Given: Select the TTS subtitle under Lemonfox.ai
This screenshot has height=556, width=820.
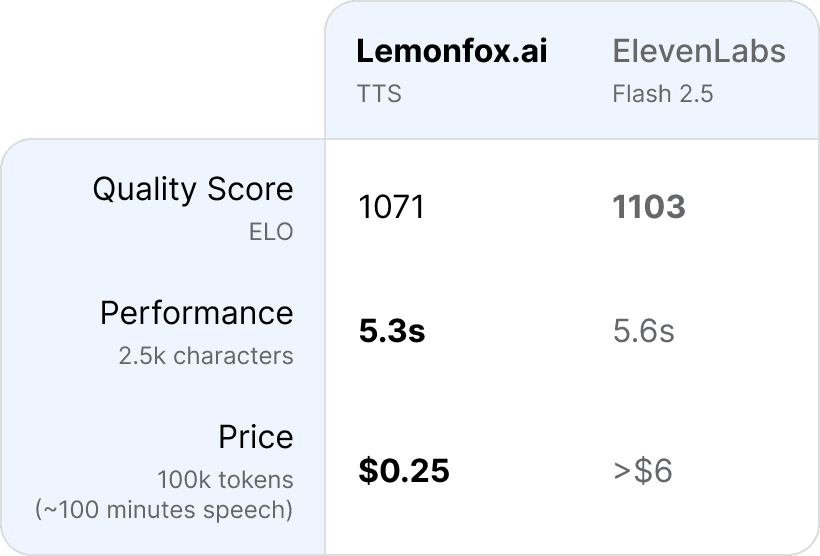Looking at the screenshot, I should pos(379,94).
